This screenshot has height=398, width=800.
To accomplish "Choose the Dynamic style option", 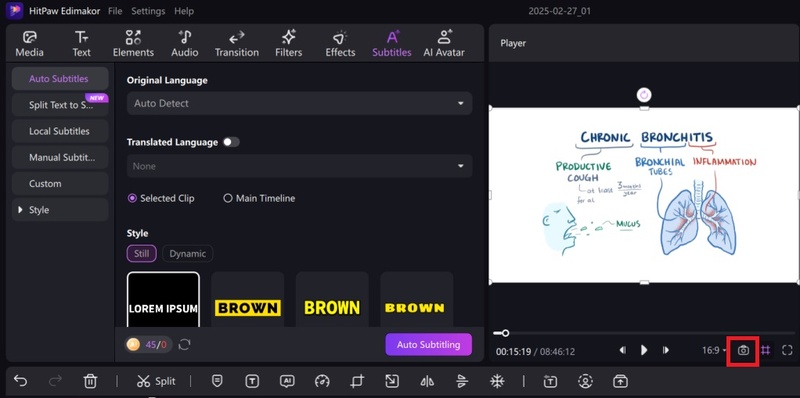I will coord(188,254).
